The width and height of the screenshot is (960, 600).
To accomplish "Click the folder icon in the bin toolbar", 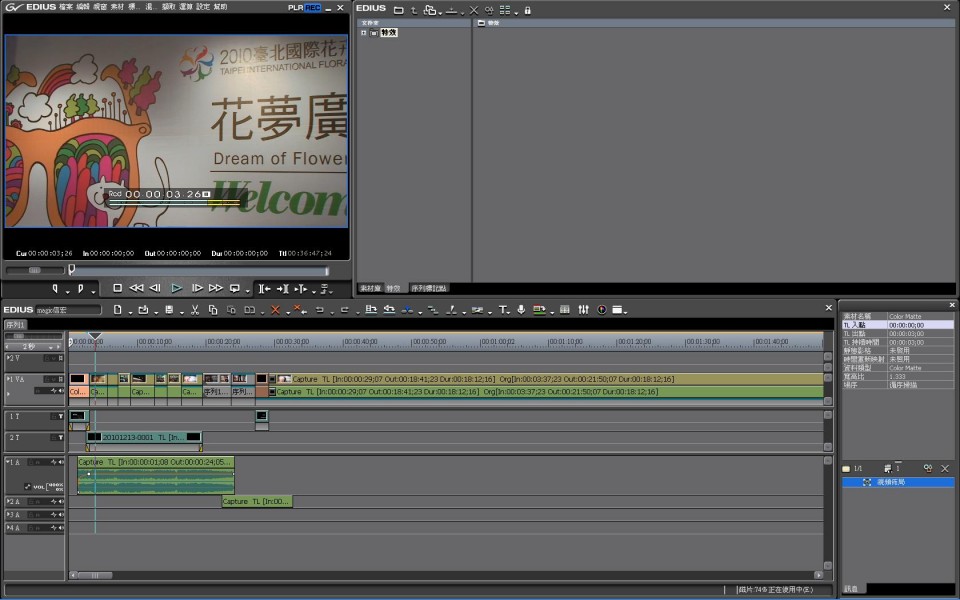I will (x=398, y=9).
